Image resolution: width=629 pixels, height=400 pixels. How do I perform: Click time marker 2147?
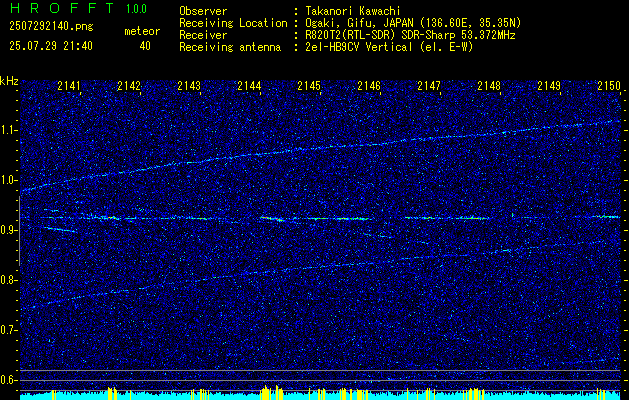[429, 86]
